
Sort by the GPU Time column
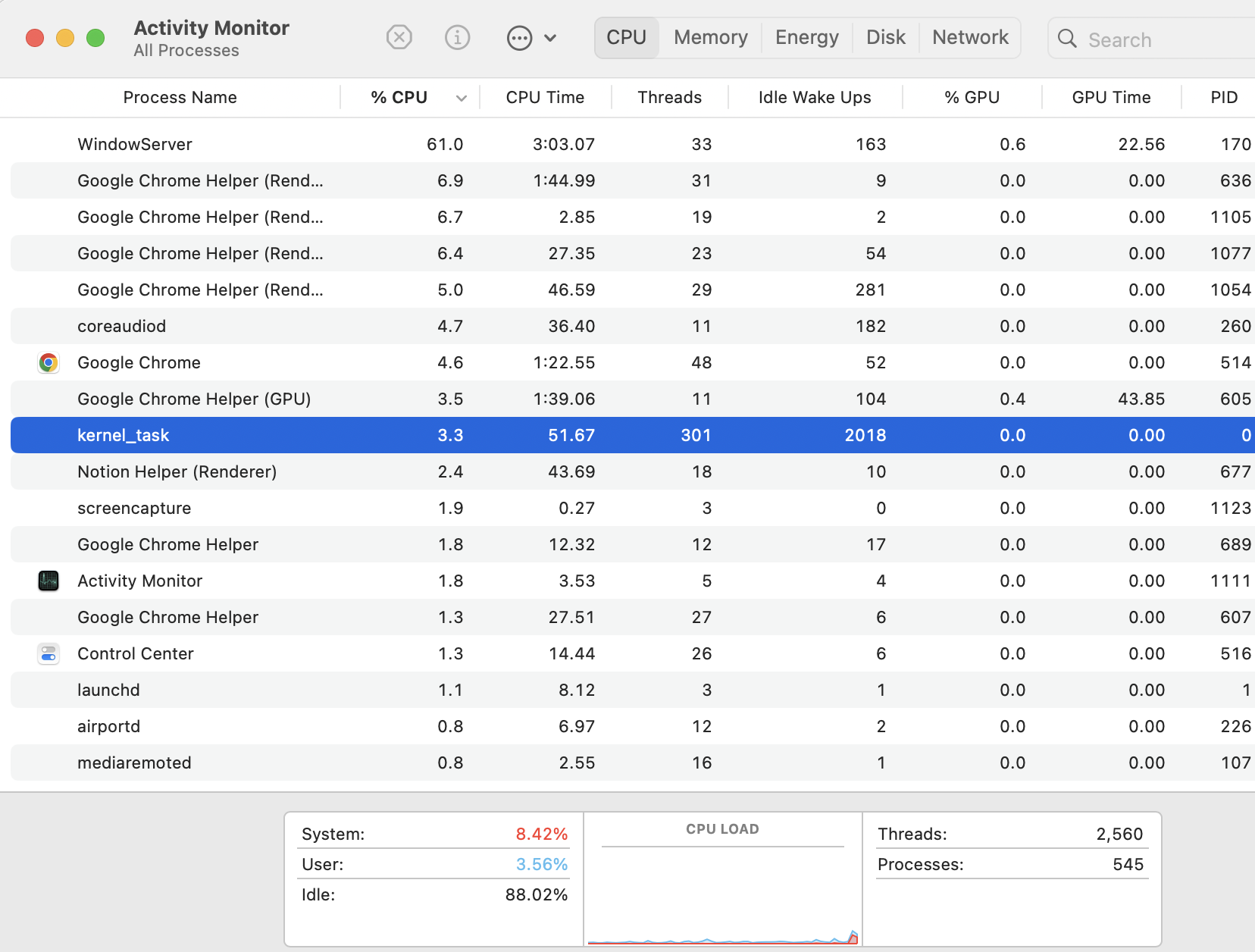pyautogui.click(x=1111, y=98)
